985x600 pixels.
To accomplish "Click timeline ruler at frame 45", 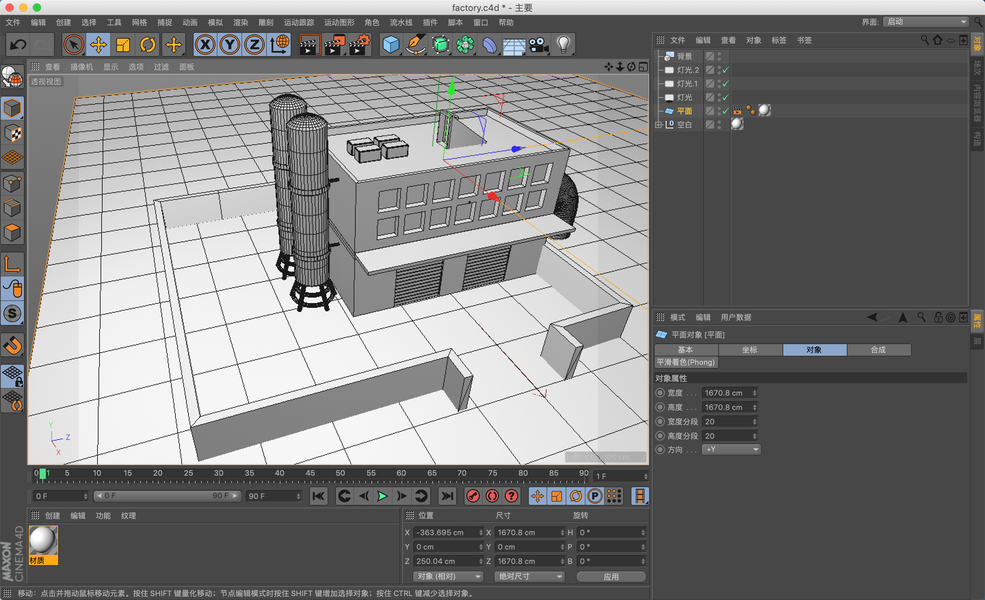I will (x=310, y=475).
